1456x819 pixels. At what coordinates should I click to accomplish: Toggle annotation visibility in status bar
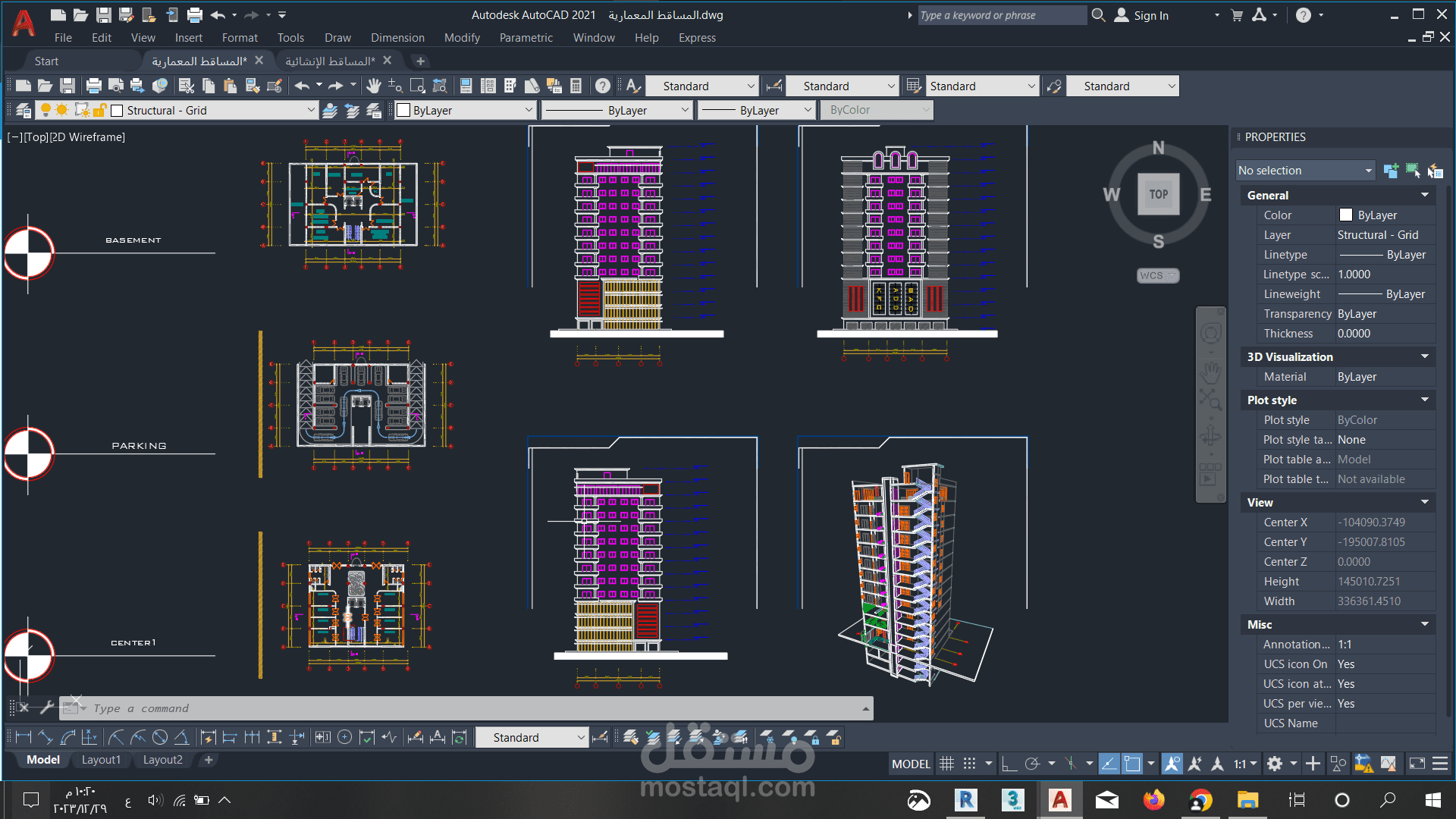pos(1172,764)
